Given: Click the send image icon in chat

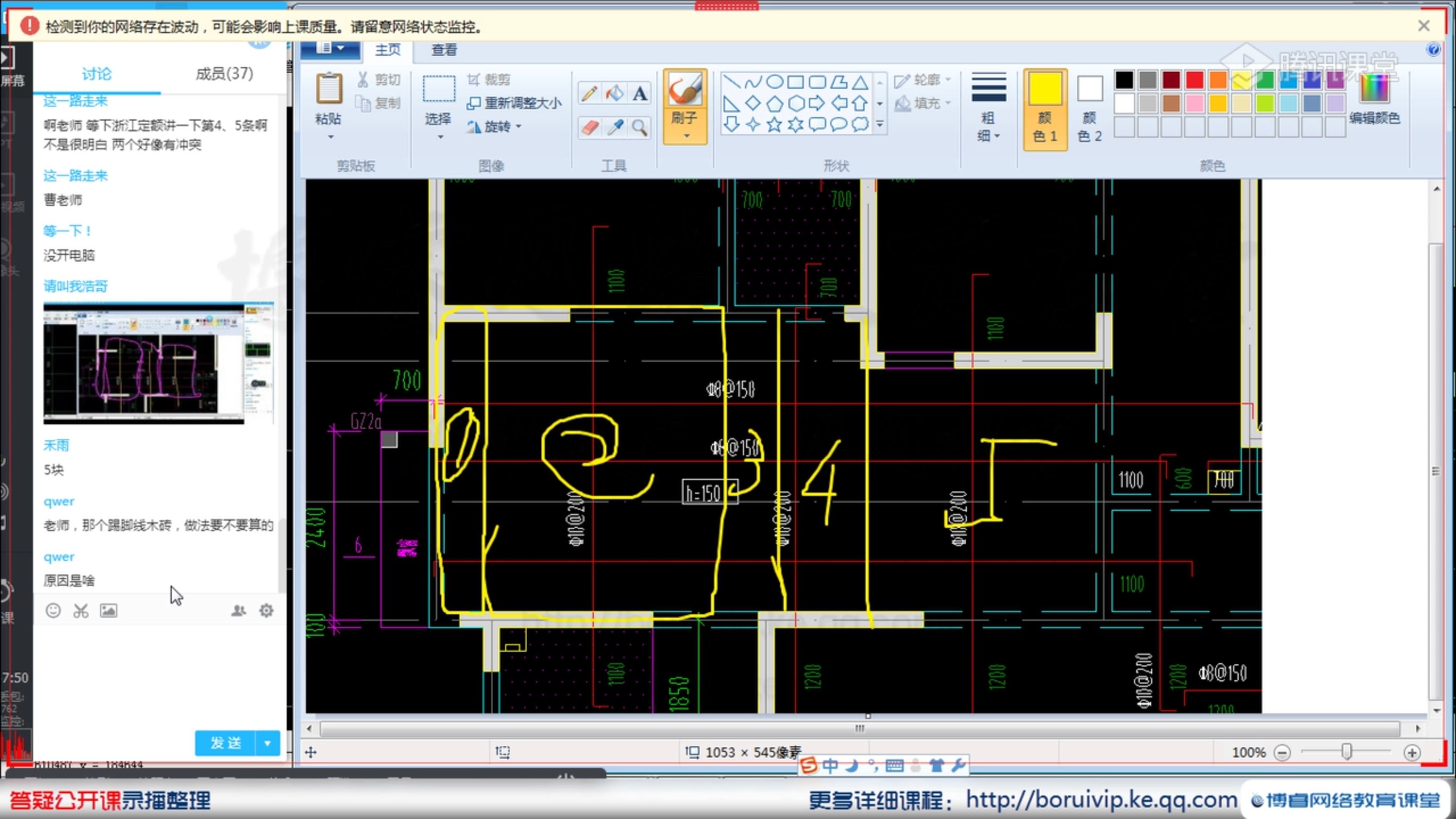Looking at the screenshot, I should (109, 611).
